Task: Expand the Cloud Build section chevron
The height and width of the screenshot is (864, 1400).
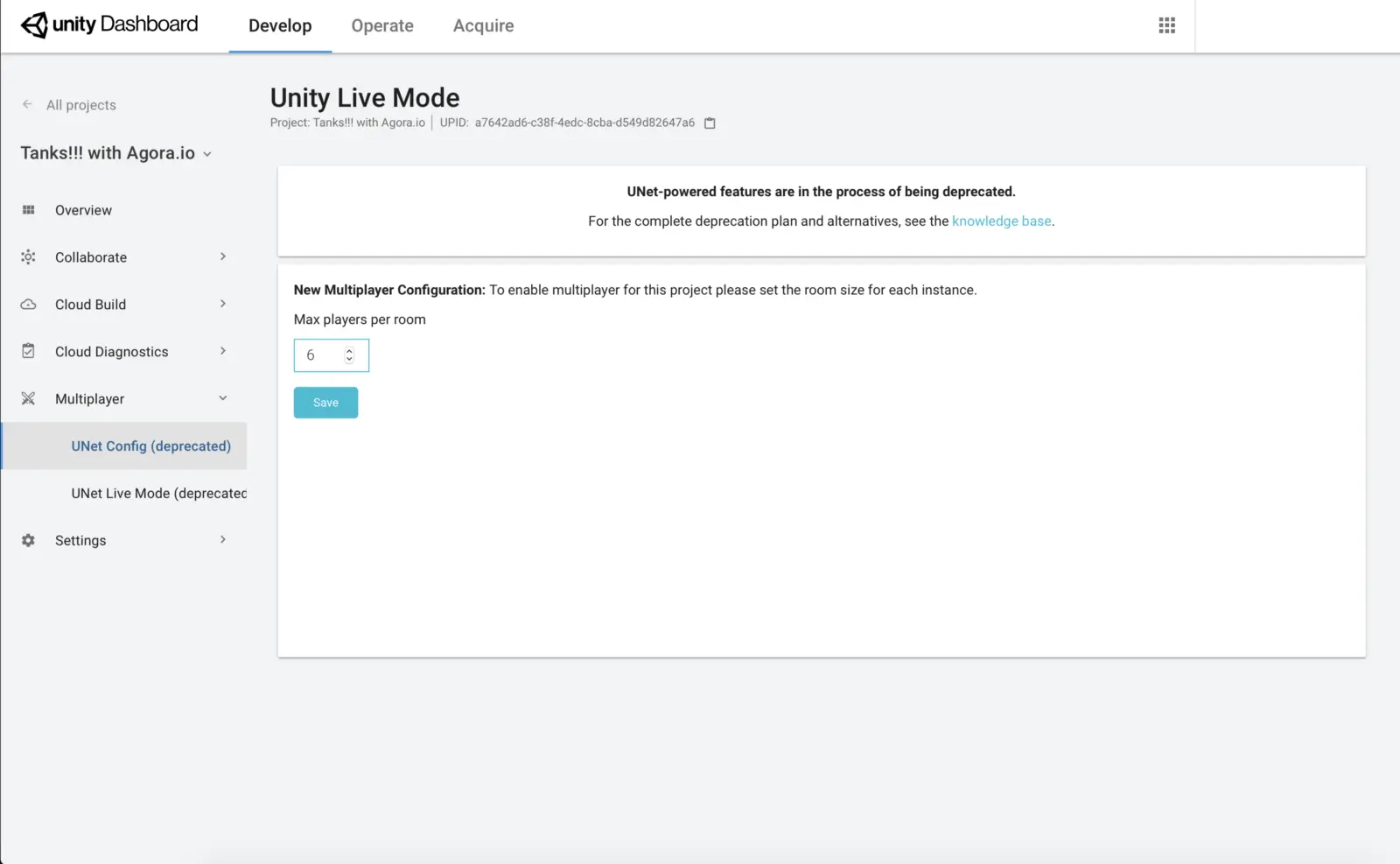Action: coord(223,304)
